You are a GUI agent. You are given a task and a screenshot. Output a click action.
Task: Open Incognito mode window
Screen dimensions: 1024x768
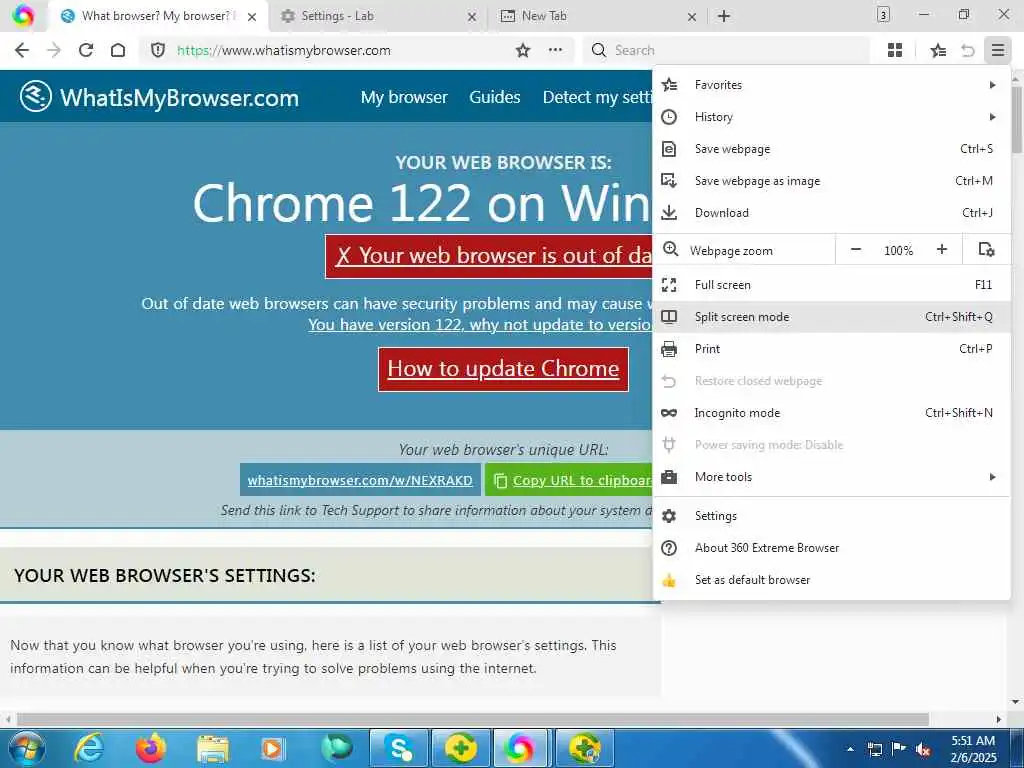pyautogui.click(x=831, y=413)
